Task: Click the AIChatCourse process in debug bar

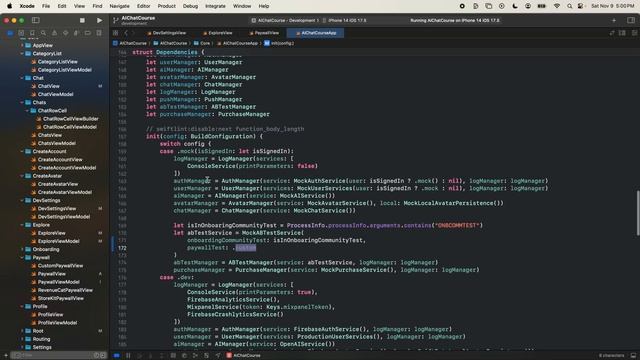Action: [x=244, y=356]
